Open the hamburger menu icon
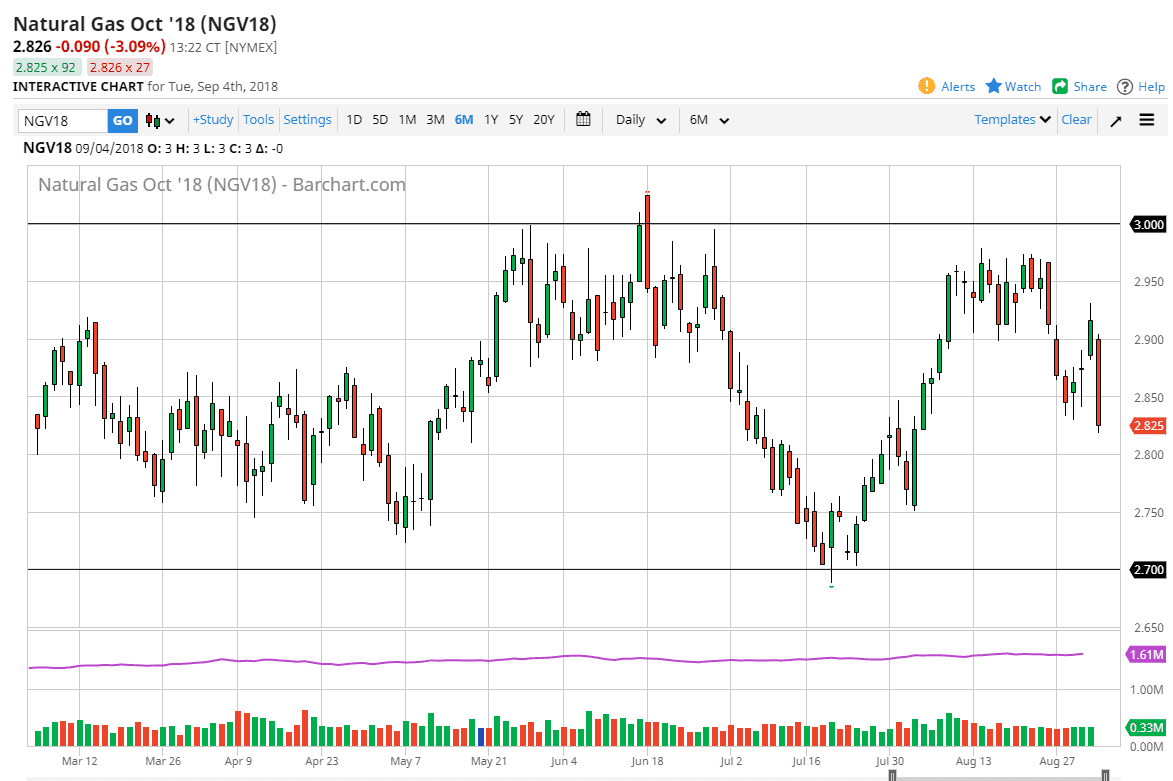Screen dimensions: 1173x781 [1146, 120]
